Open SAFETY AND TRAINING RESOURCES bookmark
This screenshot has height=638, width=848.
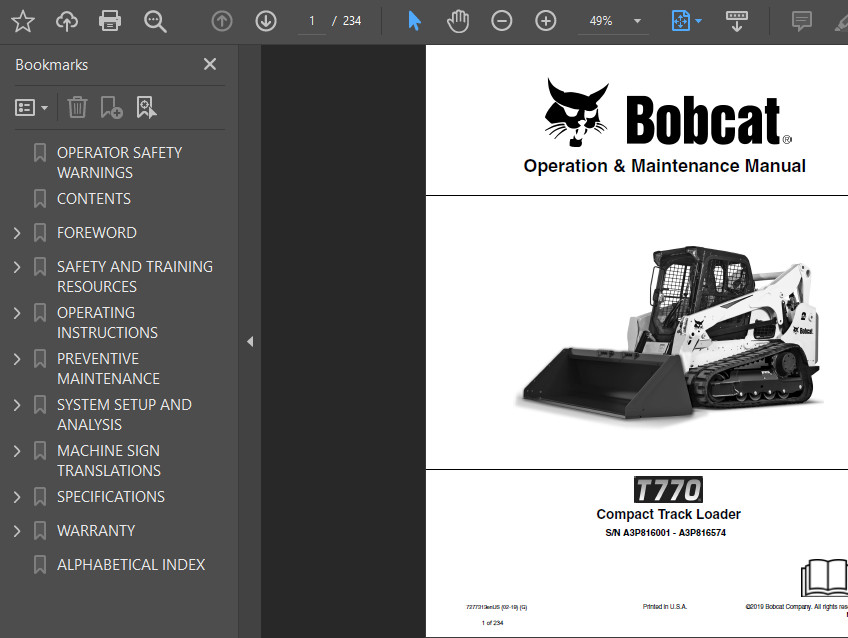(135, 276)
